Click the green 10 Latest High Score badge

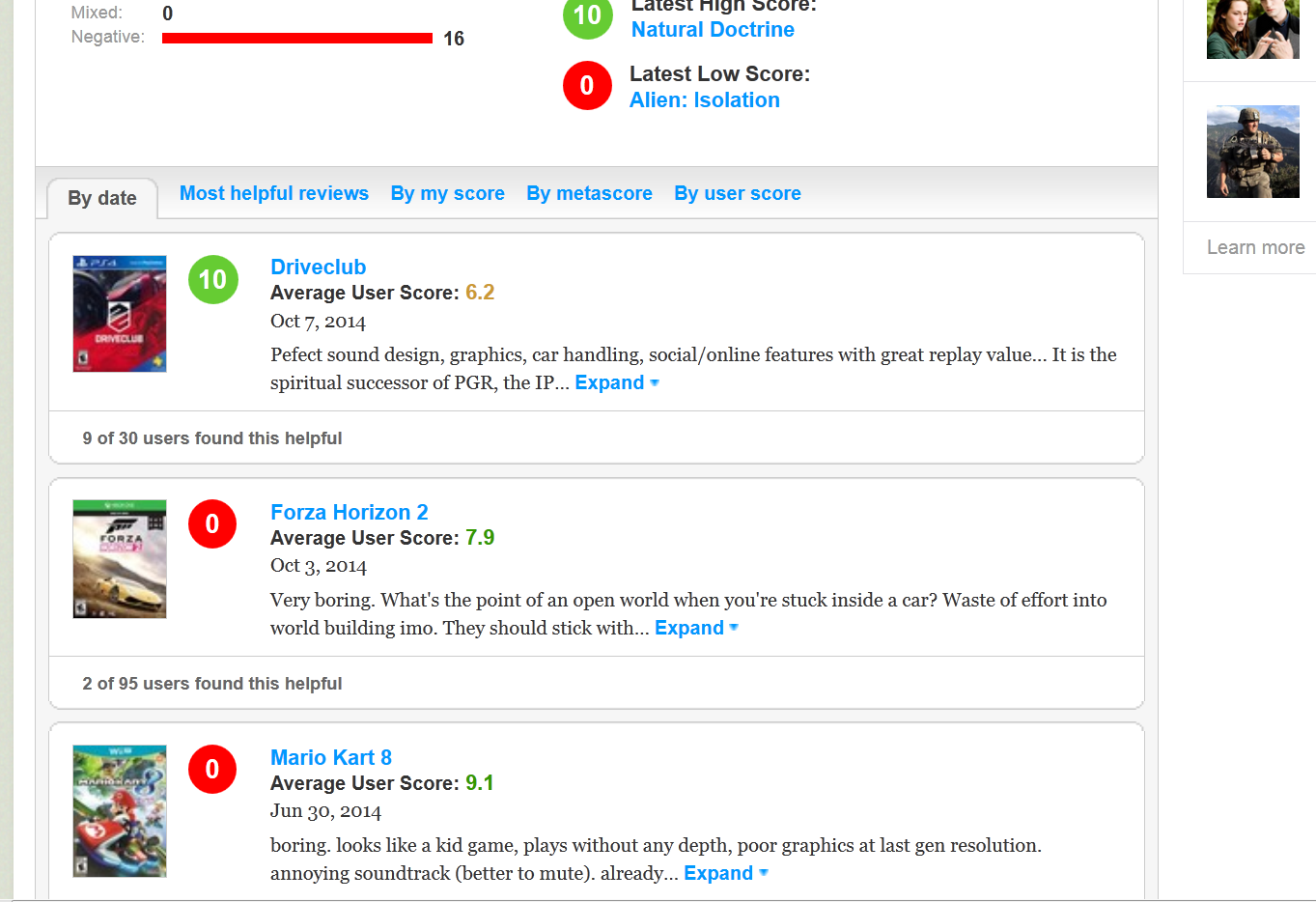coord(587,17)
